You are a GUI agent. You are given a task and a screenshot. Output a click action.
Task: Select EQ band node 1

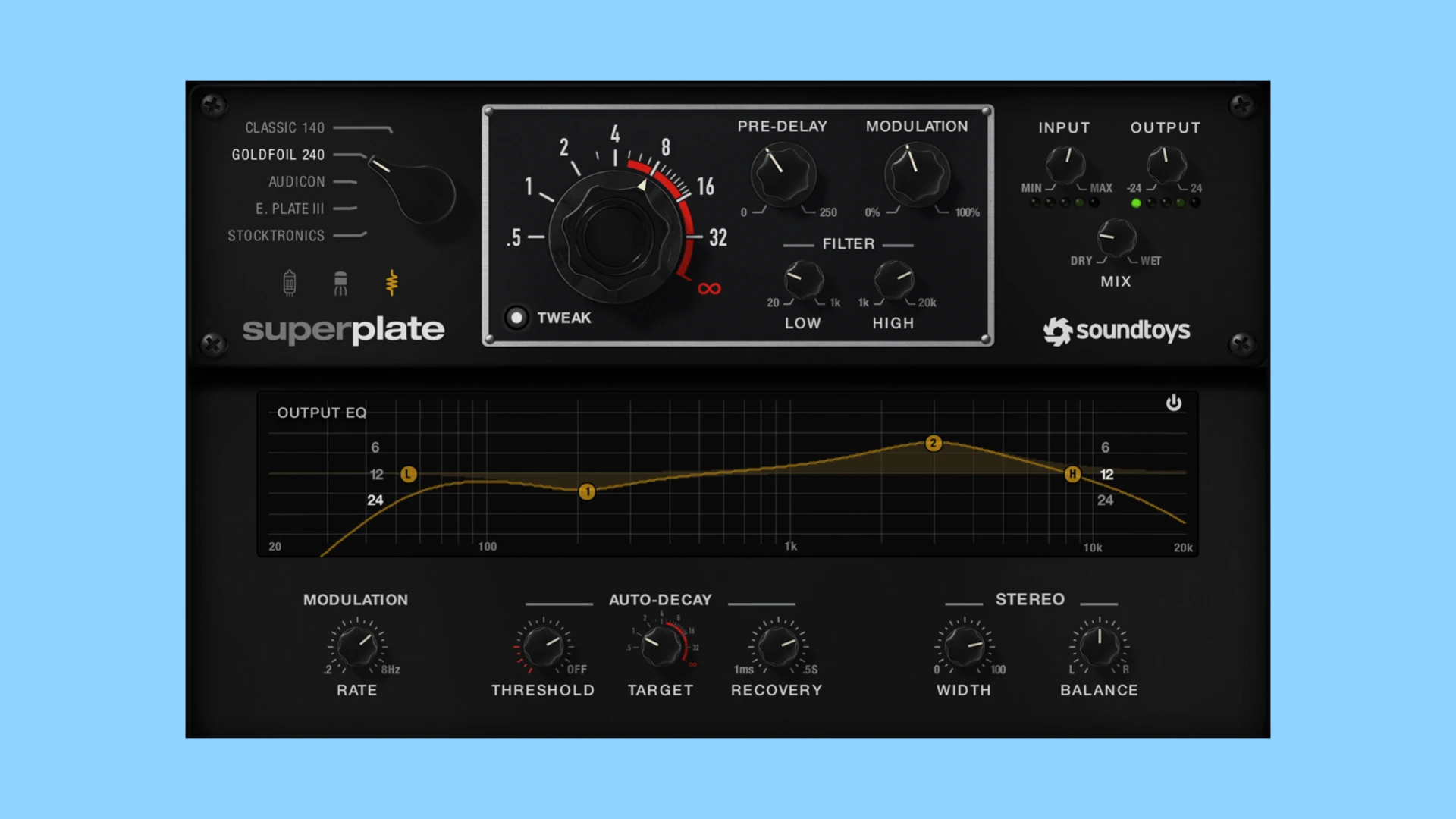pyautogui.click(x=587, y=491)
